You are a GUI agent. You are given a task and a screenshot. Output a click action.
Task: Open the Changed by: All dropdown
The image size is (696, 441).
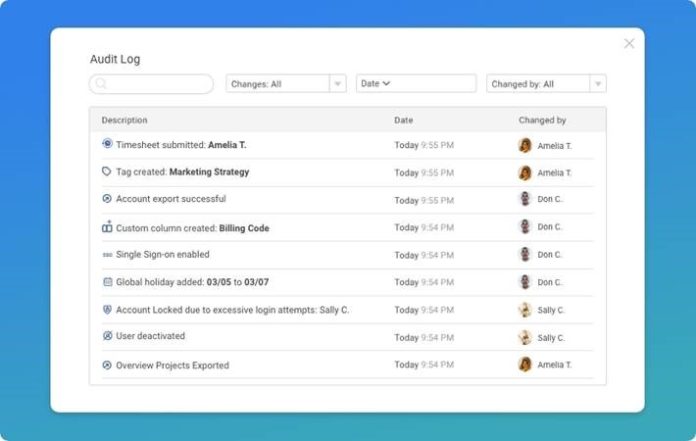pos(546,83)
